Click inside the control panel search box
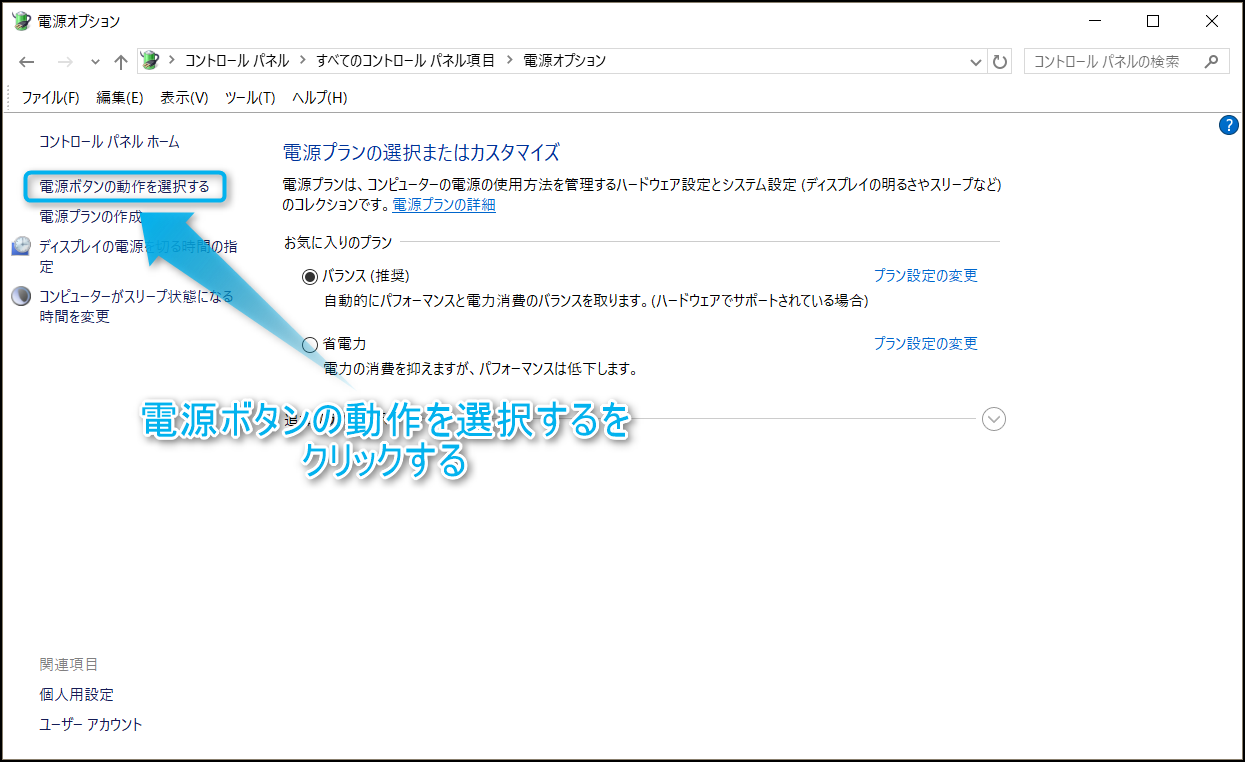 click(1110, 61)
